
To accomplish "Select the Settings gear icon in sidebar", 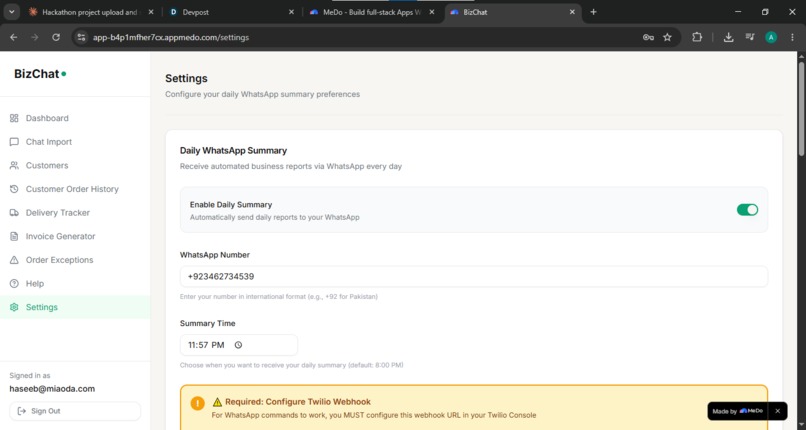I will (x=14, y=307).
